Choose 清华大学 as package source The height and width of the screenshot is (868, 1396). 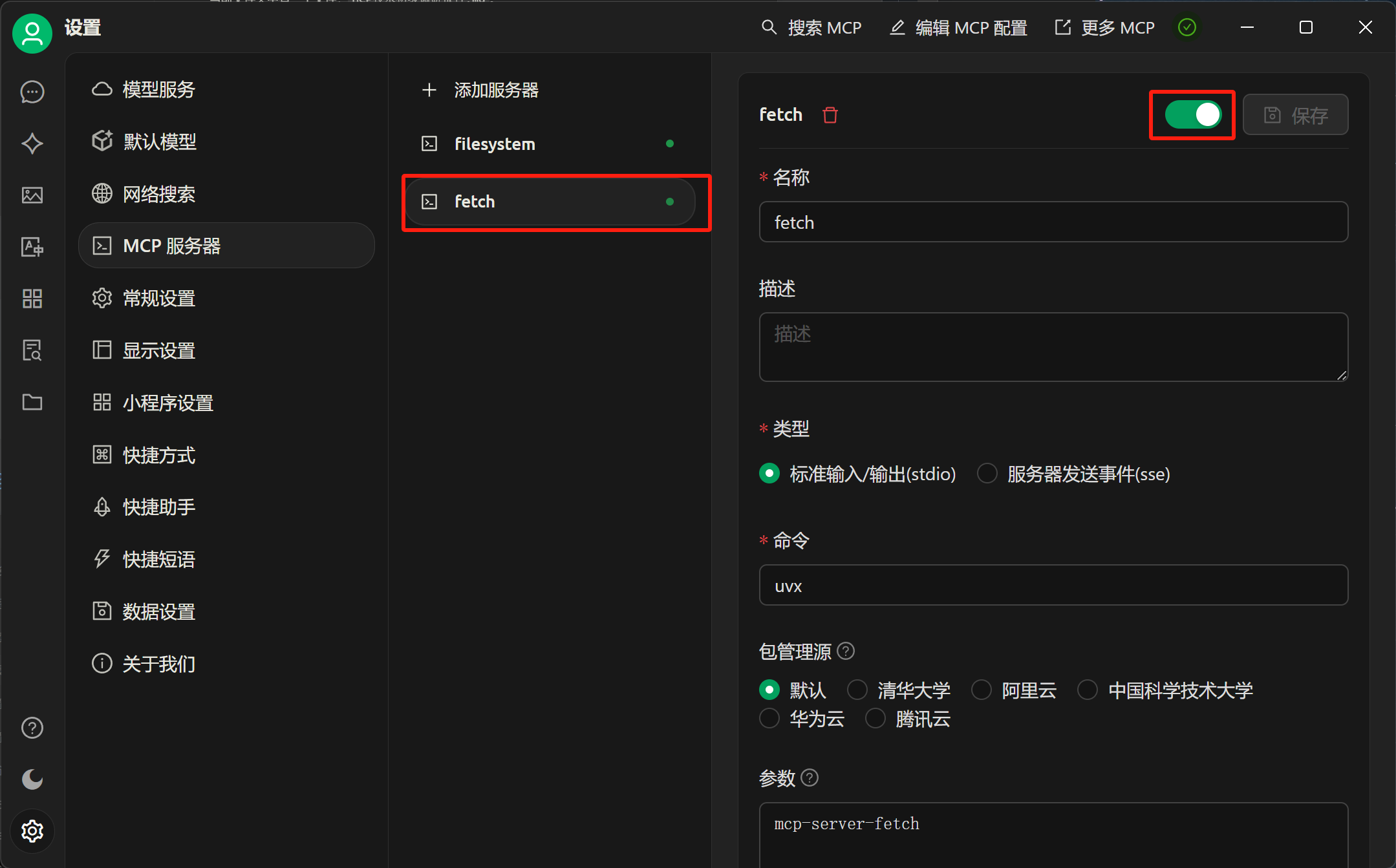coord(857,690)
